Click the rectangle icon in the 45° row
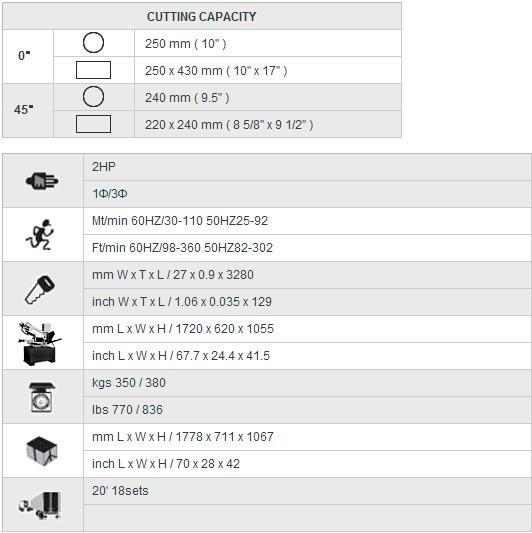Viewport: 532px width, 533px height. [93, 124]
